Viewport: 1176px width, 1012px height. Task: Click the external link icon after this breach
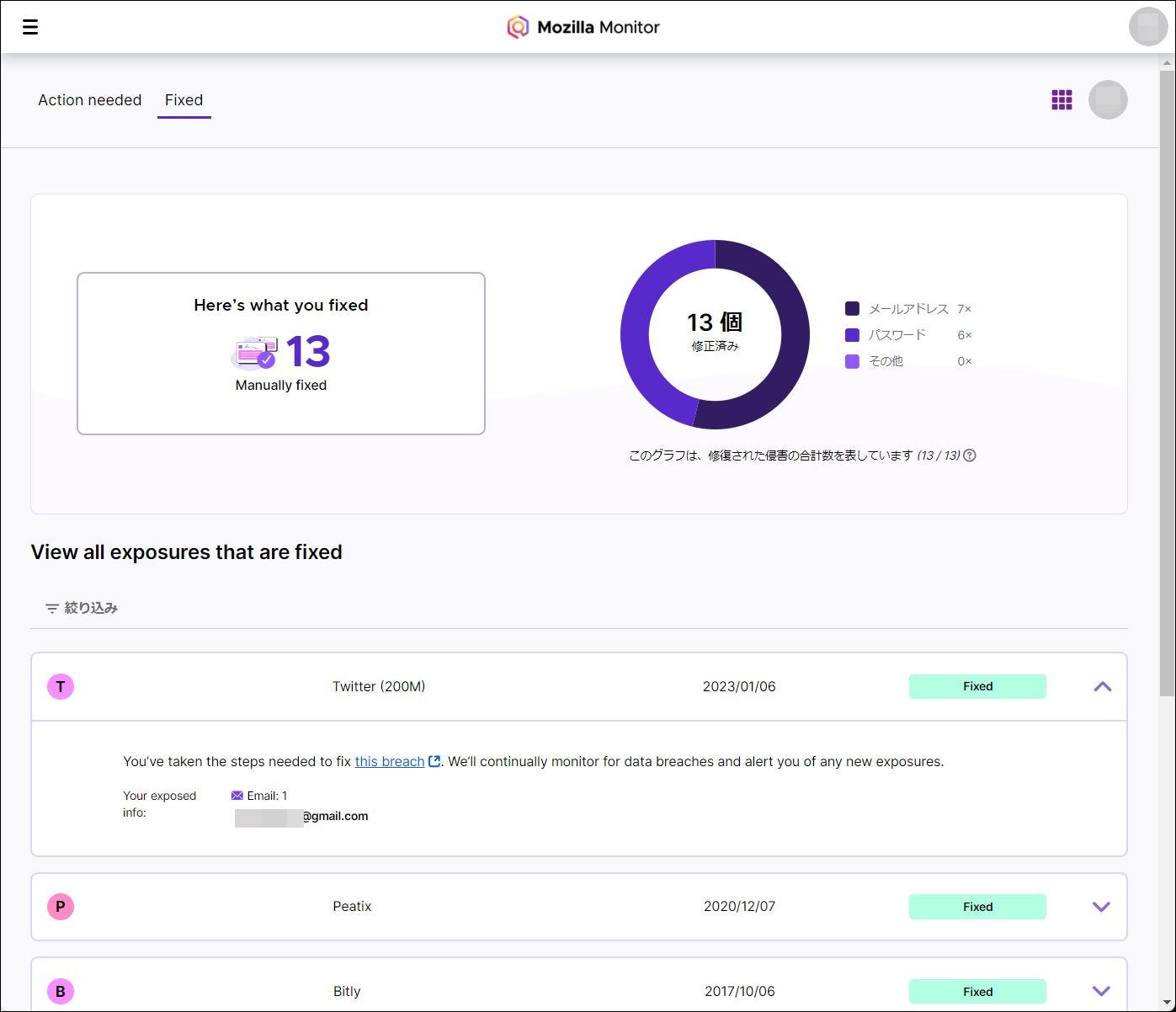coord(434,761)
